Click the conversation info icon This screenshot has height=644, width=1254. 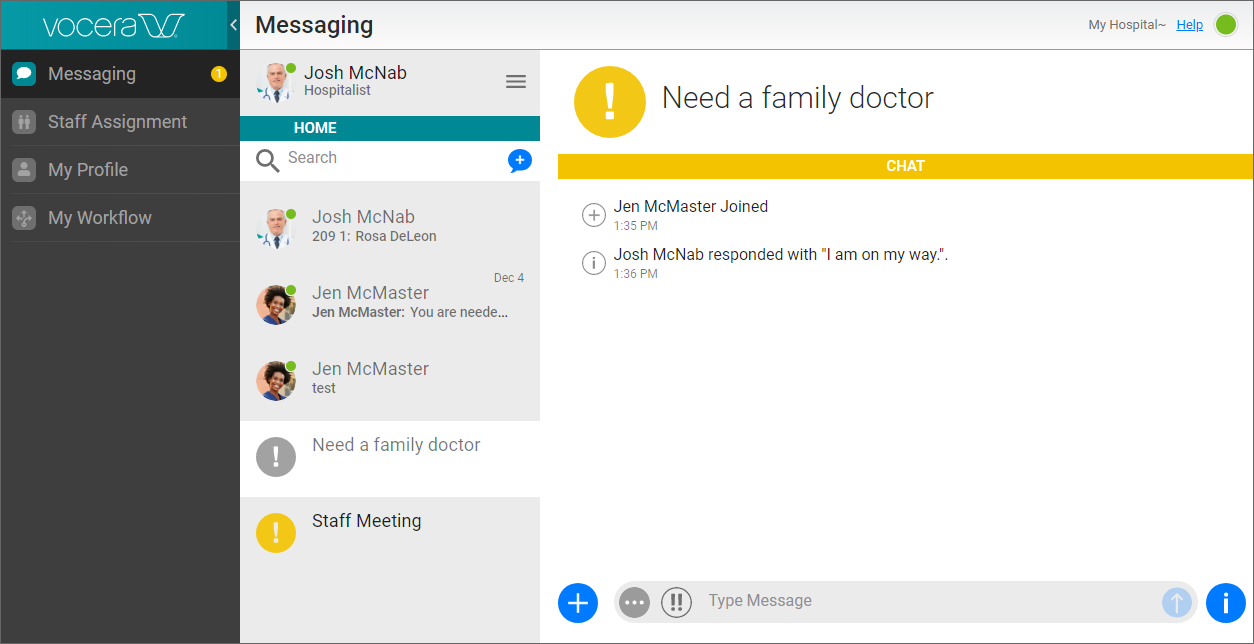click(1225, 602)
